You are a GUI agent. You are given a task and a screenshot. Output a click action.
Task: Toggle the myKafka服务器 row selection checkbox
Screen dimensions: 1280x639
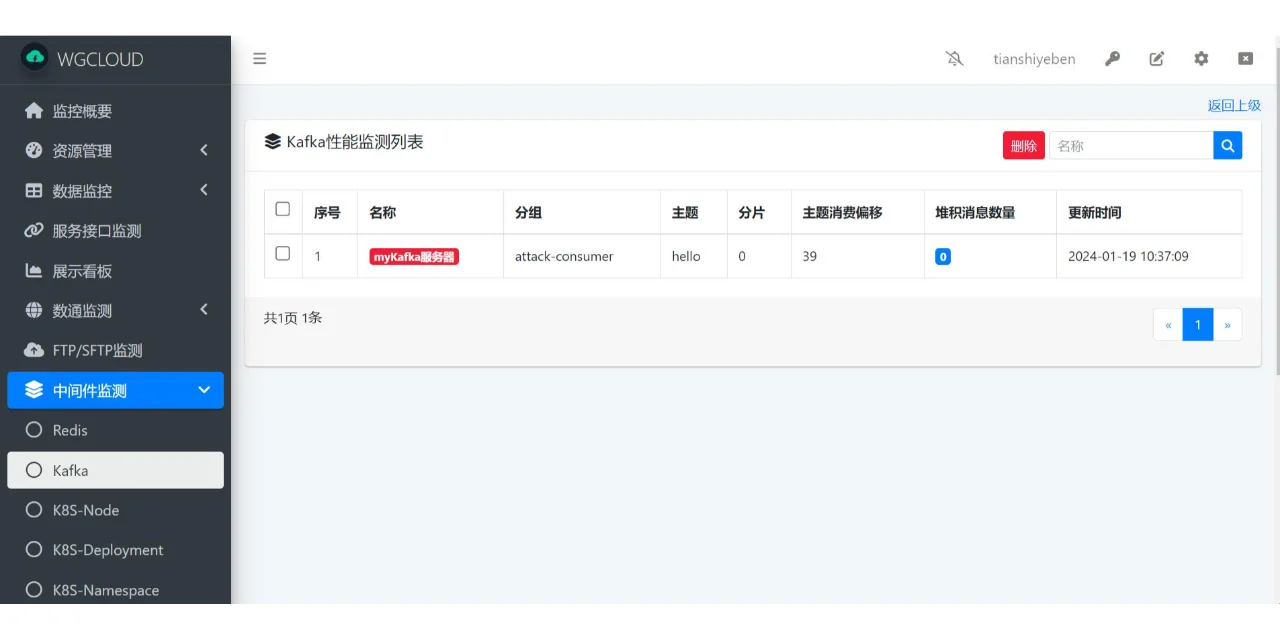point(283,253)
